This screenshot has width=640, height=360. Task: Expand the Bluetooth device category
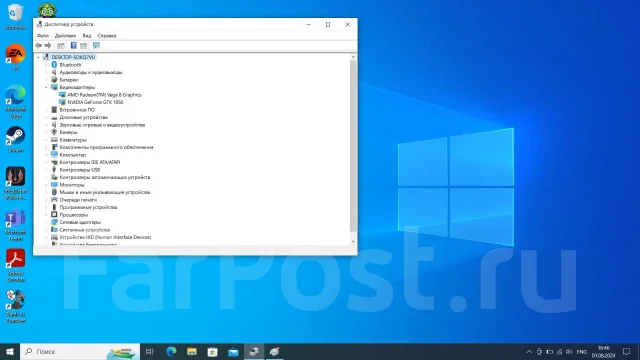(x=47, y=65)
